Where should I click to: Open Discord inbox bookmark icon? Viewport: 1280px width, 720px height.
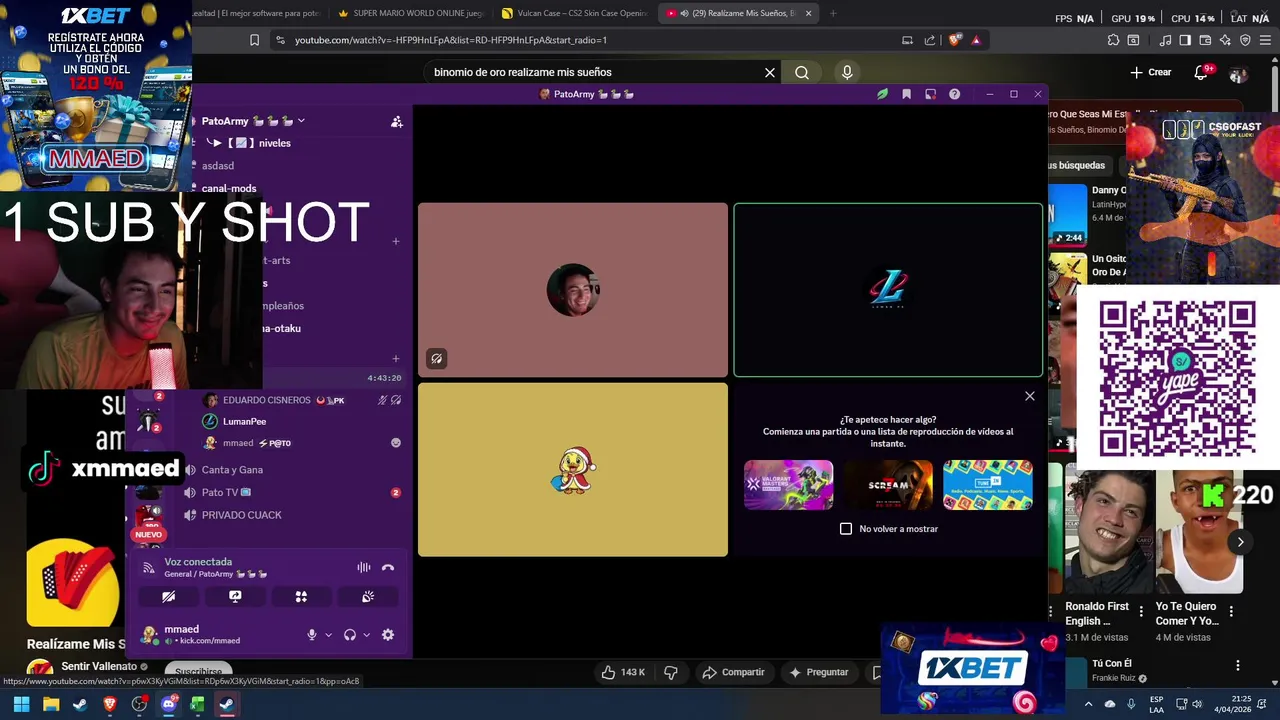906,94
